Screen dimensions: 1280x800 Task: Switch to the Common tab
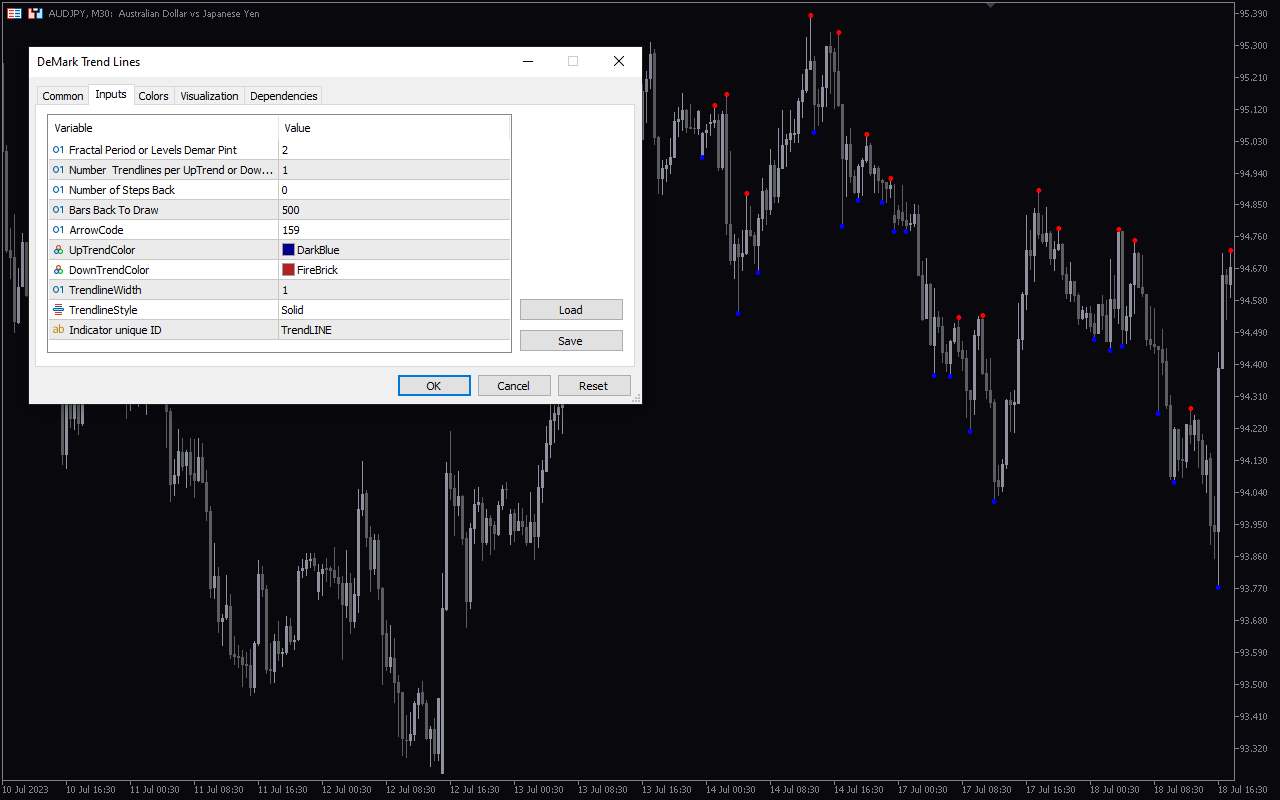[x=63, y=96]
